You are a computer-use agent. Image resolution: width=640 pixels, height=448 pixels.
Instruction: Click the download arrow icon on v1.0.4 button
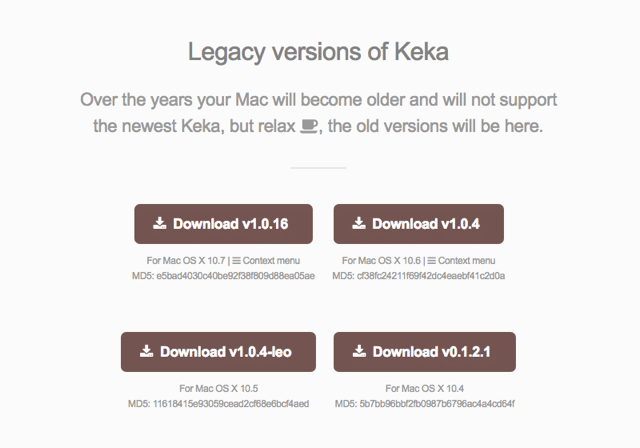pyautogui.click(x=361, y=224)
